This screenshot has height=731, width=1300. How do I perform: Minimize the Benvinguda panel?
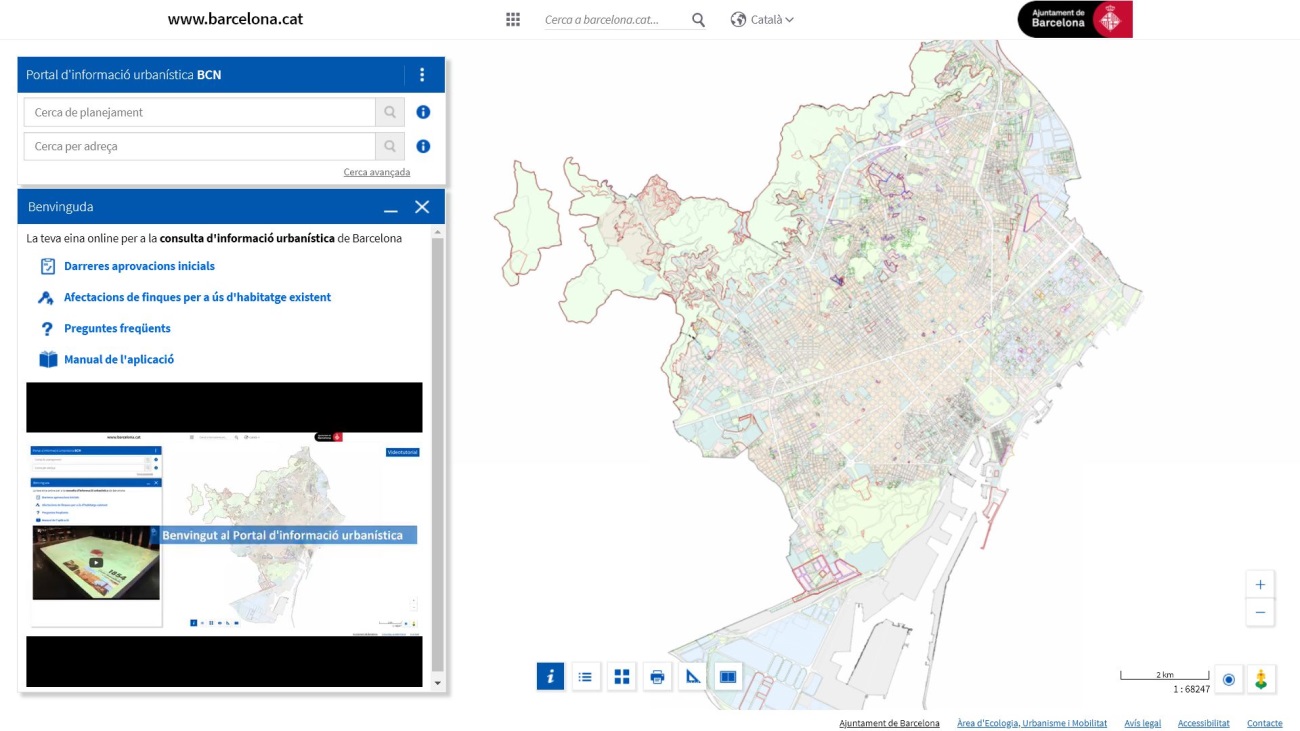point(391,207)
